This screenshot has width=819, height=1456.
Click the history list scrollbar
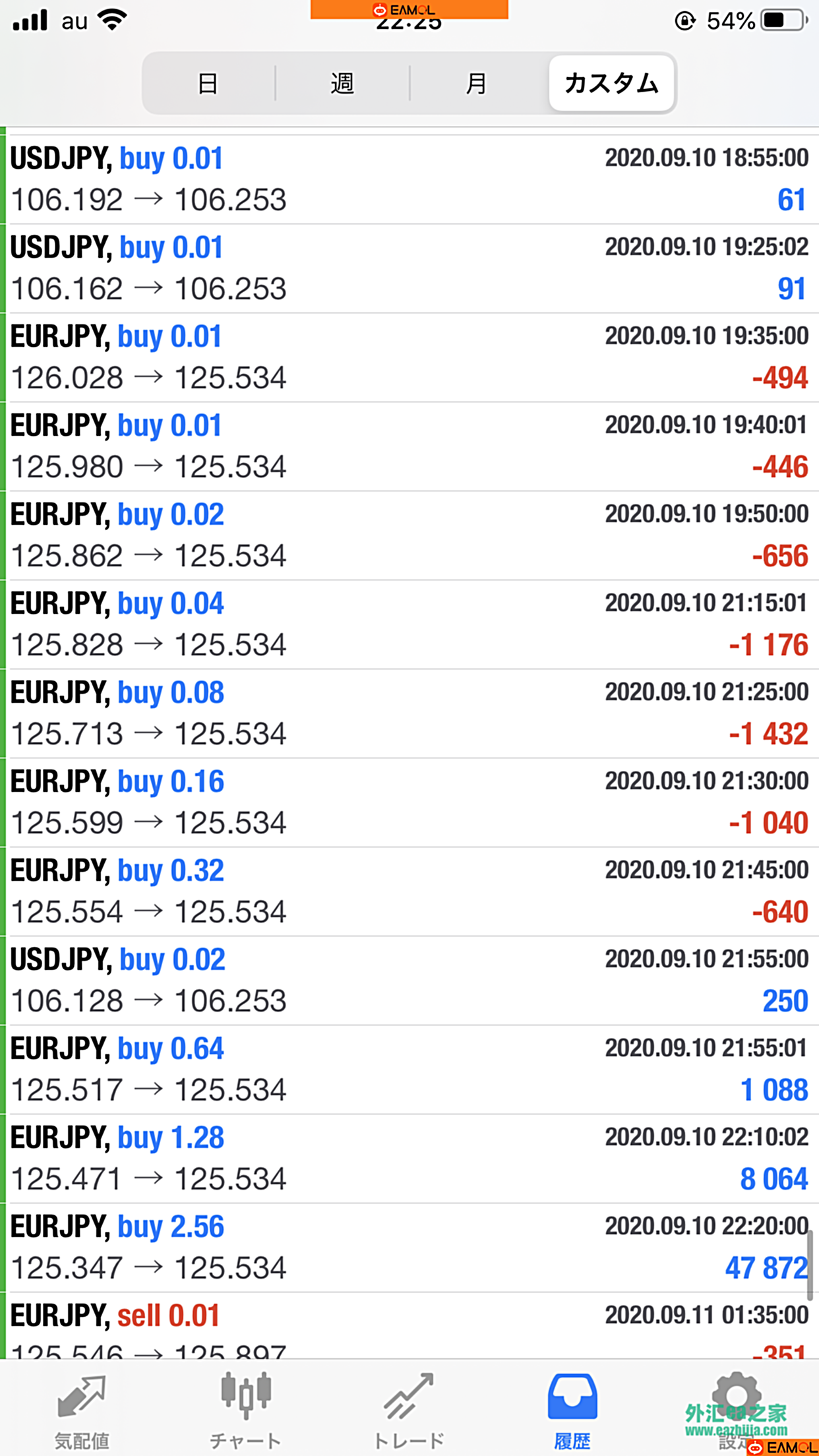click(x=810, y=1265)
